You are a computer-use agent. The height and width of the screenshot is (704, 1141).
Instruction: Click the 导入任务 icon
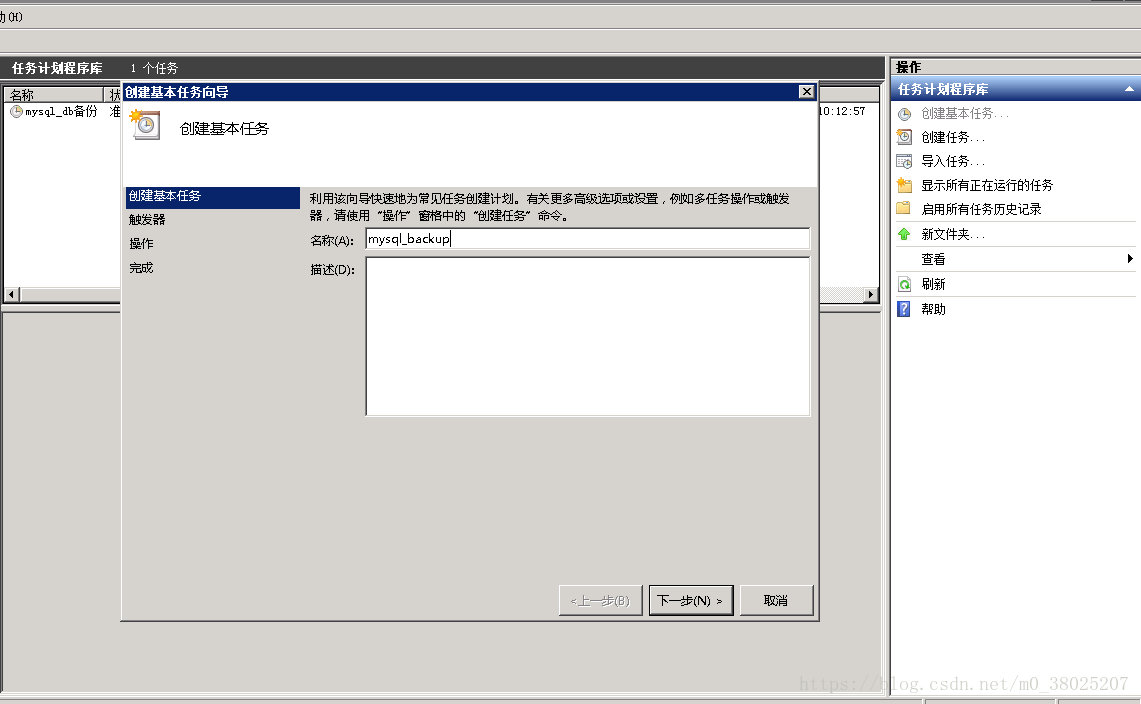(x=904, y=161)
